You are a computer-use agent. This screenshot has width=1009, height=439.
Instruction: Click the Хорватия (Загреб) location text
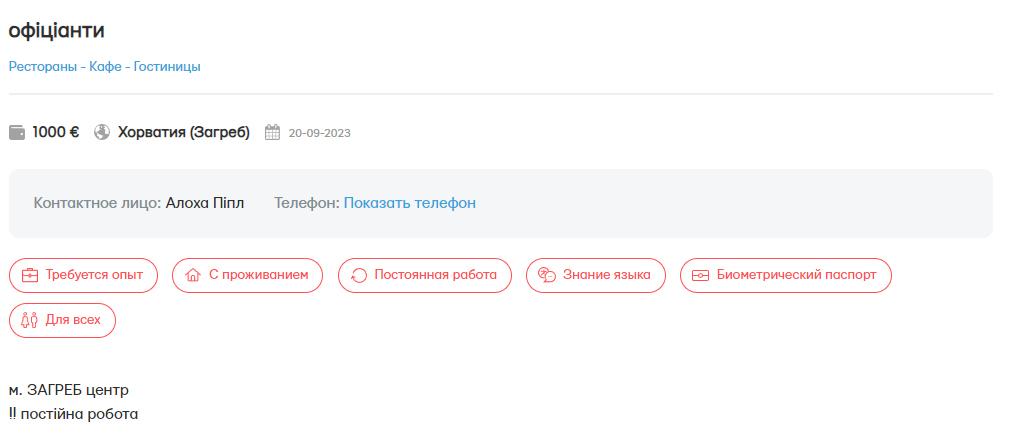[183, 132]
